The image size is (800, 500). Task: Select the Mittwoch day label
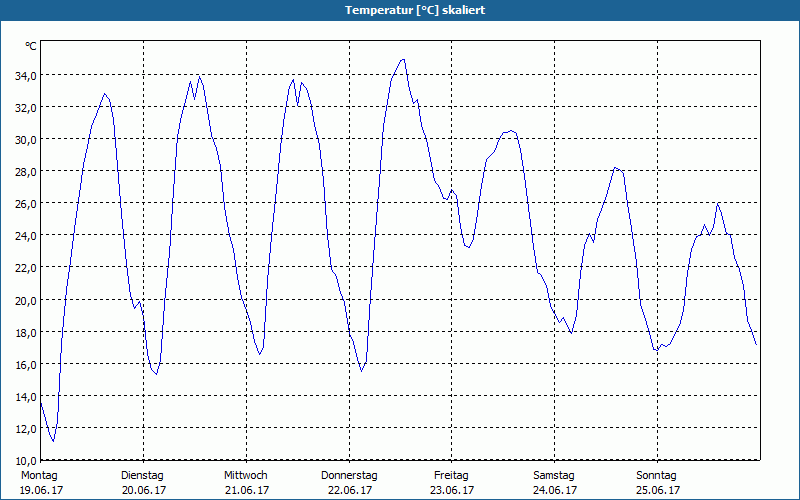tap(245, 476)
